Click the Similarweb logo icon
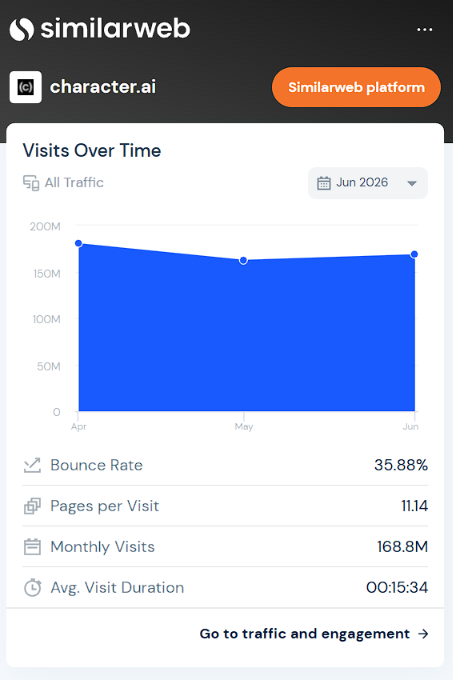Image resolution: width=453 pixels, height=680 pixels. [x=22, y=29]
